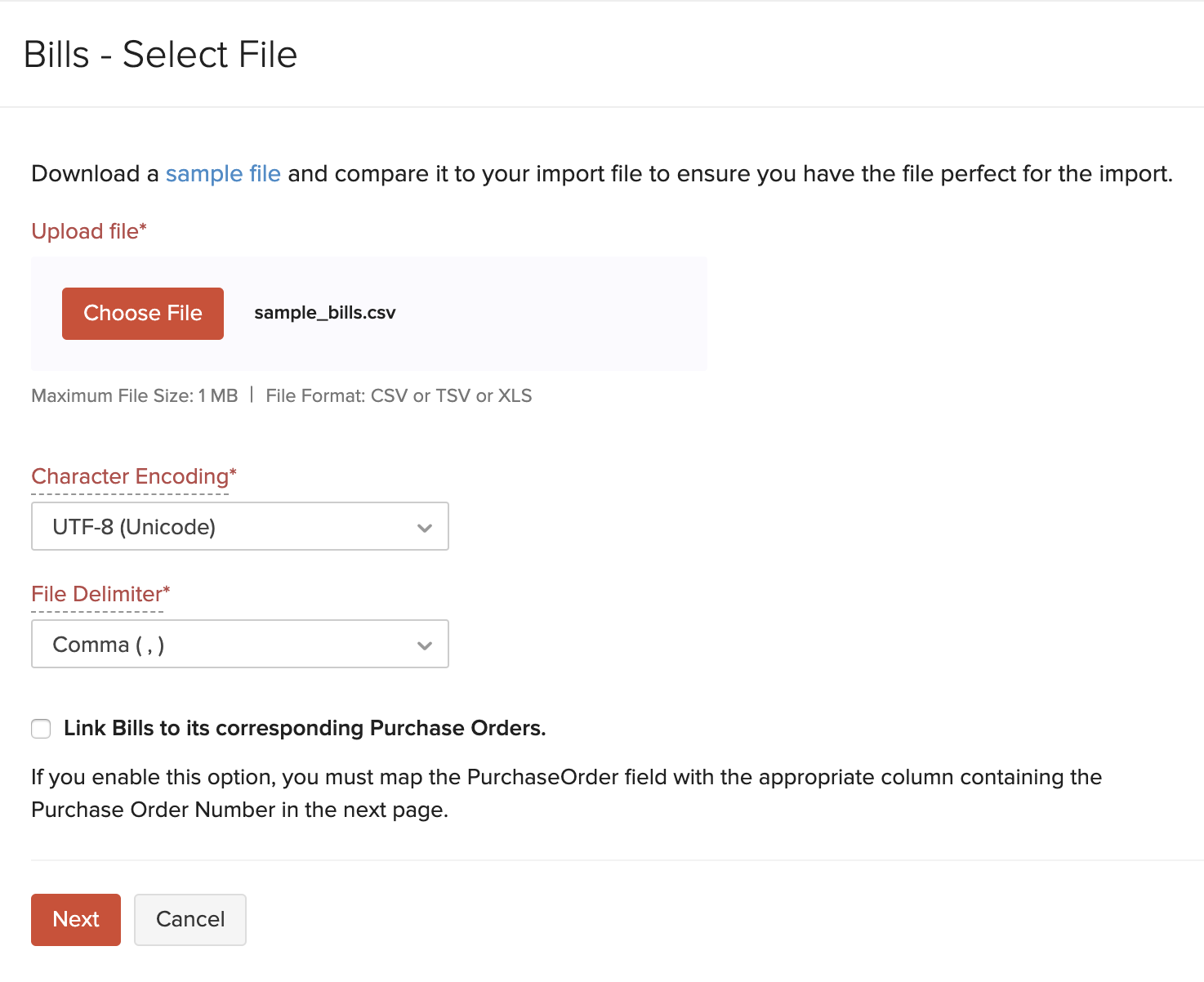This screenshot has width=1204, height=982.
Task: Click the Character Encoding tooltip label
Action: point(132,476)
